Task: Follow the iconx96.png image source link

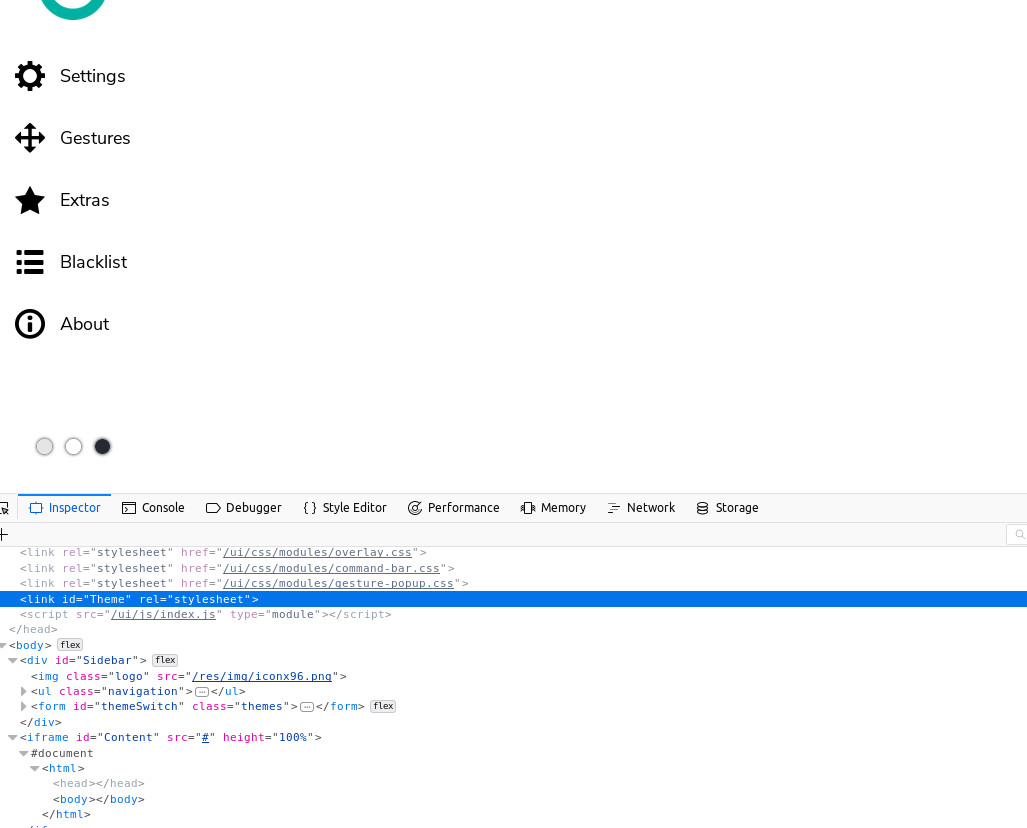Action: coord(261,676)
